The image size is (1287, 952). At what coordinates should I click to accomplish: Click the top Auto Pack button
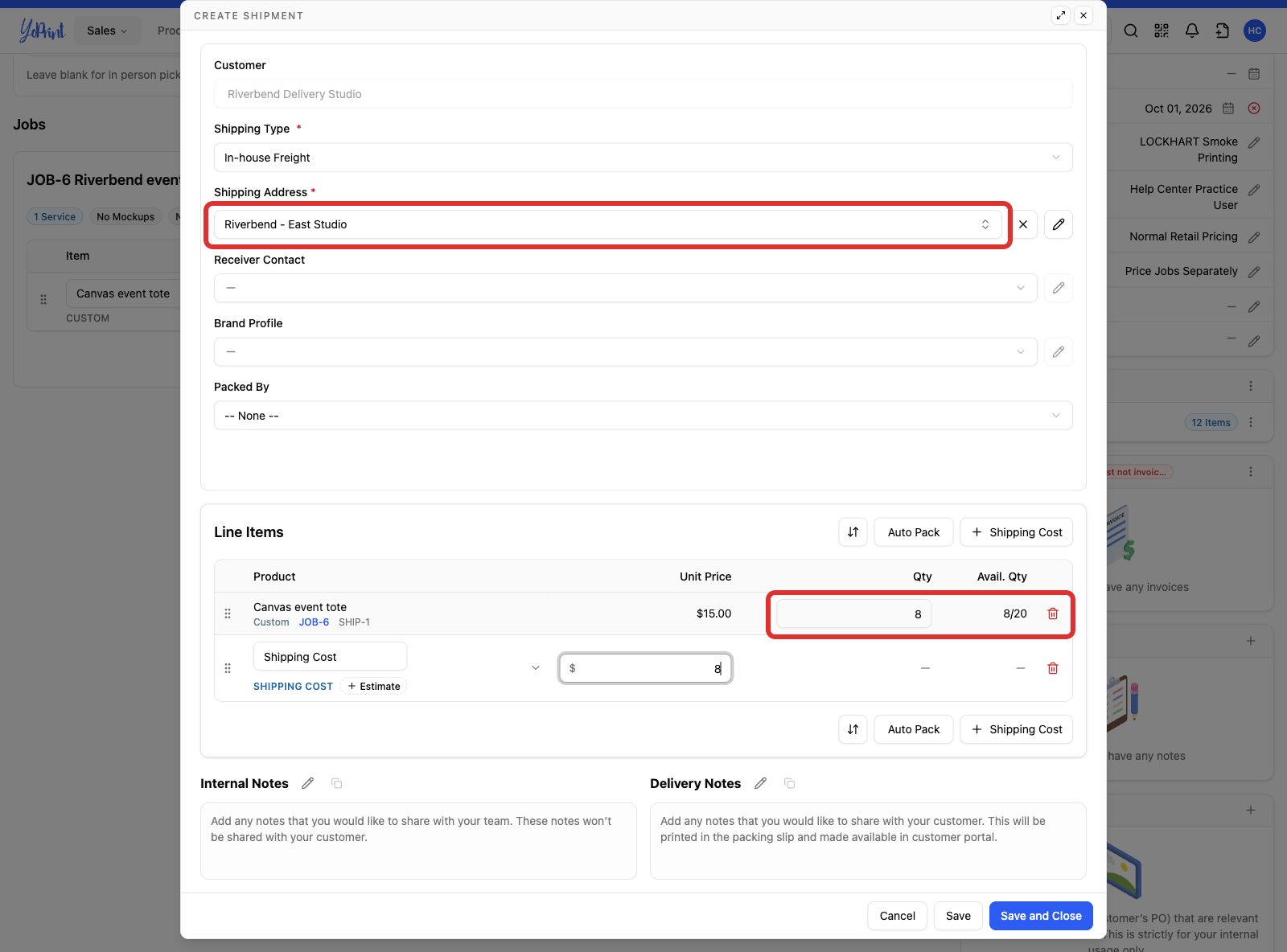(914, 532)
